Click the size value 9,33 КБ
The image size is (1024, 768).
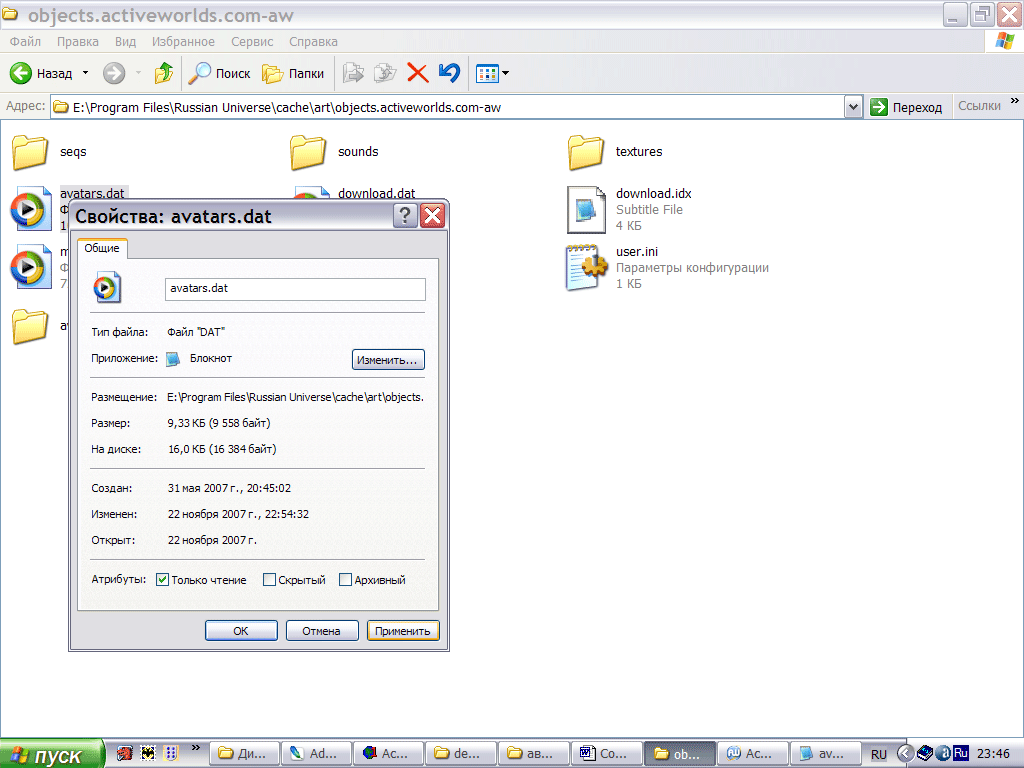219,423
